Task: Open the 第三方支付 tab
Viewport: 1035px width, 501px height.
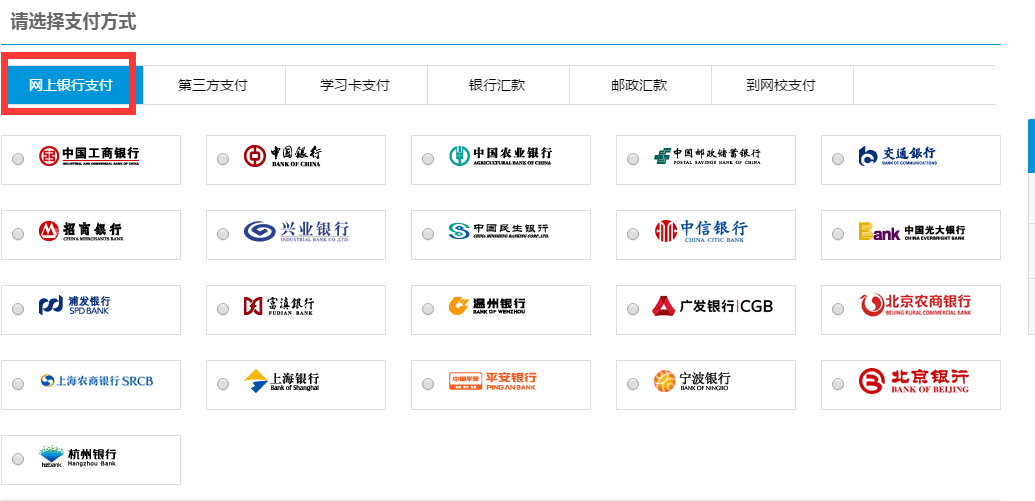Action: click(213, 85)
